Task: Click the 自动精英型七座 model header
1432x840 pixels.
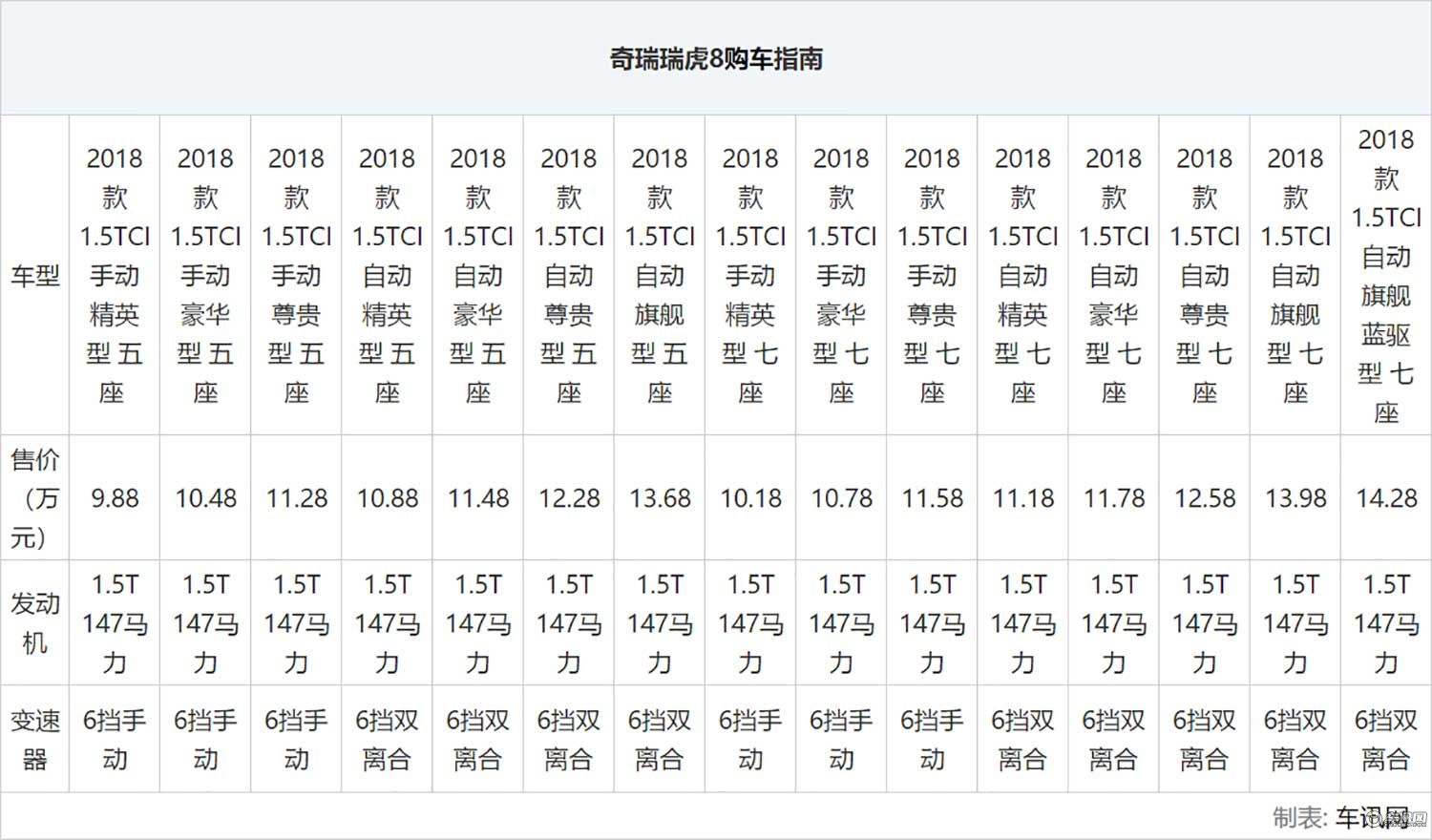Action: click(x=1023, y=275)
